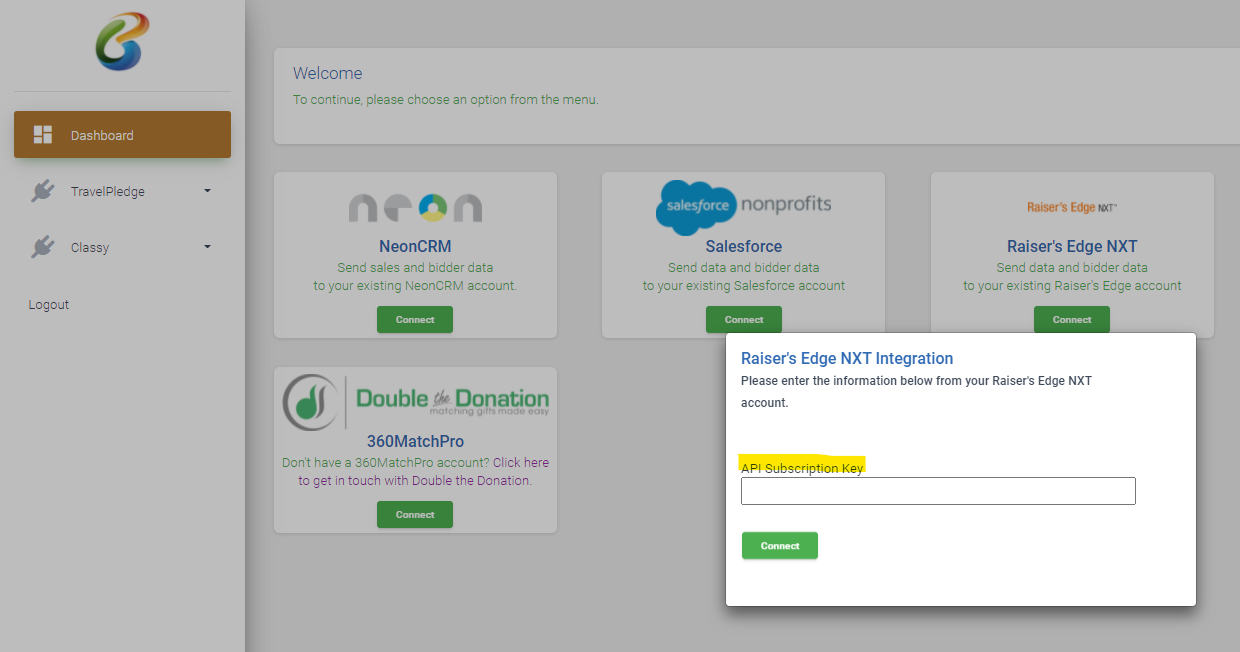Click the Salesforce card title
1240x652 pixels.
(x=744, y=246)
